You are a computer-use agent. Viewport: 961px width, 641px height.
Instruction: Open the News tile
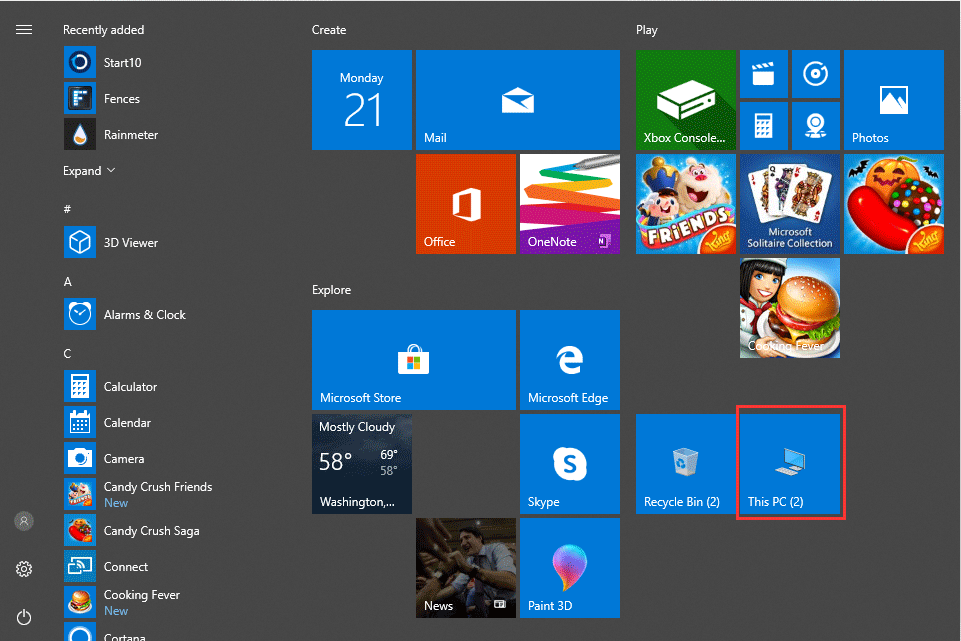[466, 568]
